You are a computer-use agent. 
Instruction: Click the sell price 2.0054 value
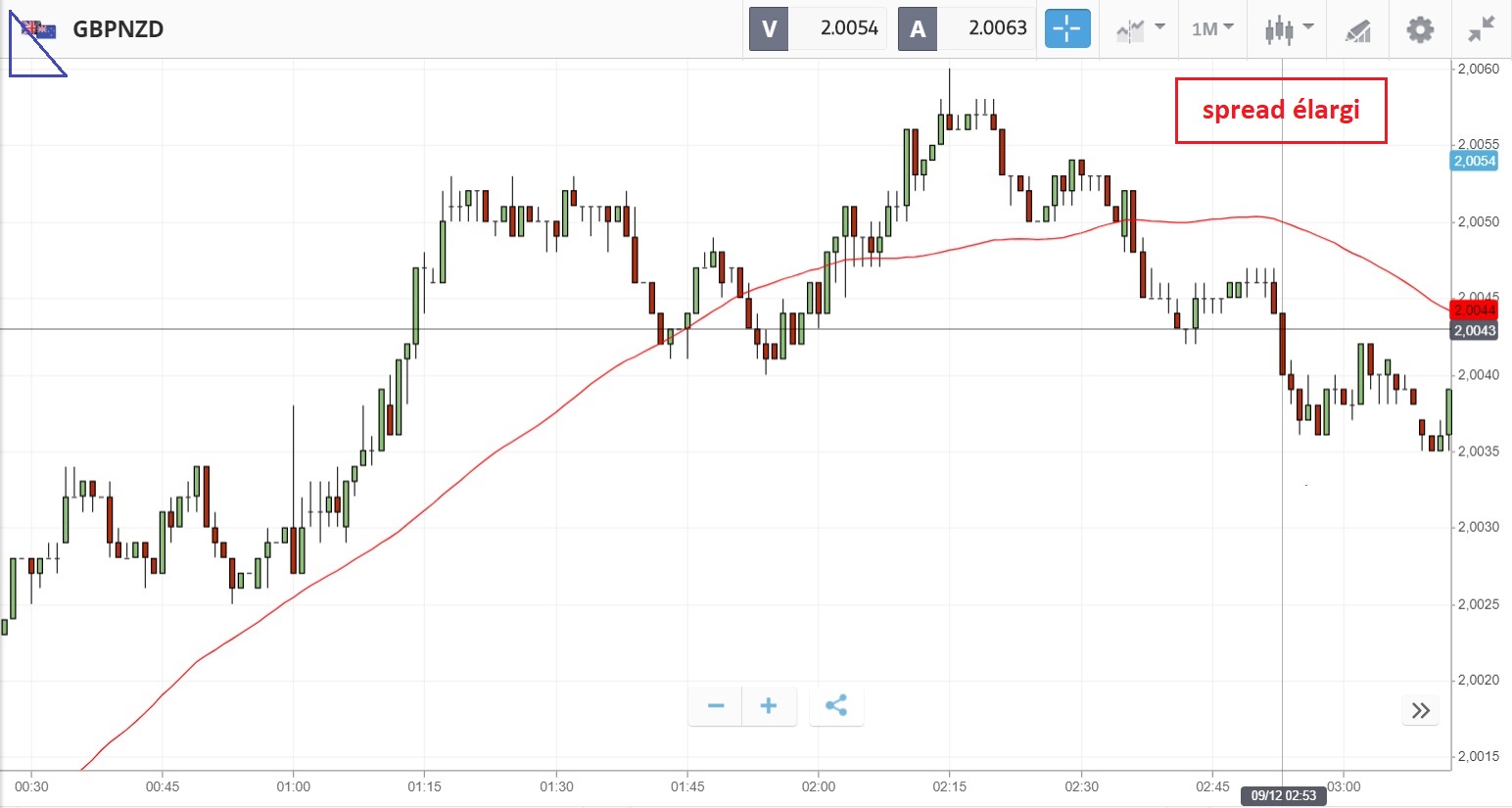[x=848, y=28]
